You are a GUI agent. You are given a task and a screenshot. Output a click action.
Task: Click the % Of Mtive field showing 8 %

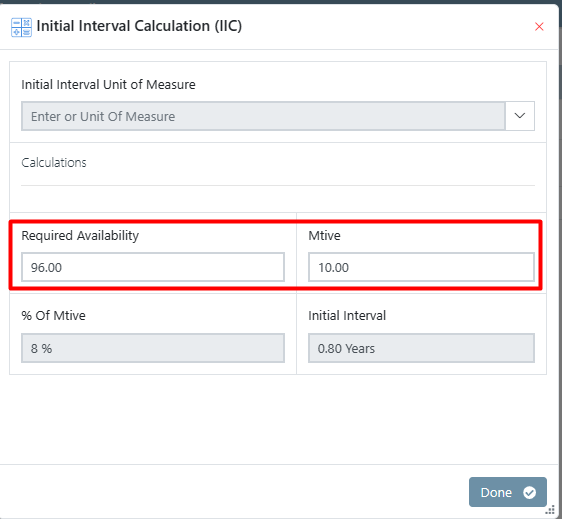[153, 348]
